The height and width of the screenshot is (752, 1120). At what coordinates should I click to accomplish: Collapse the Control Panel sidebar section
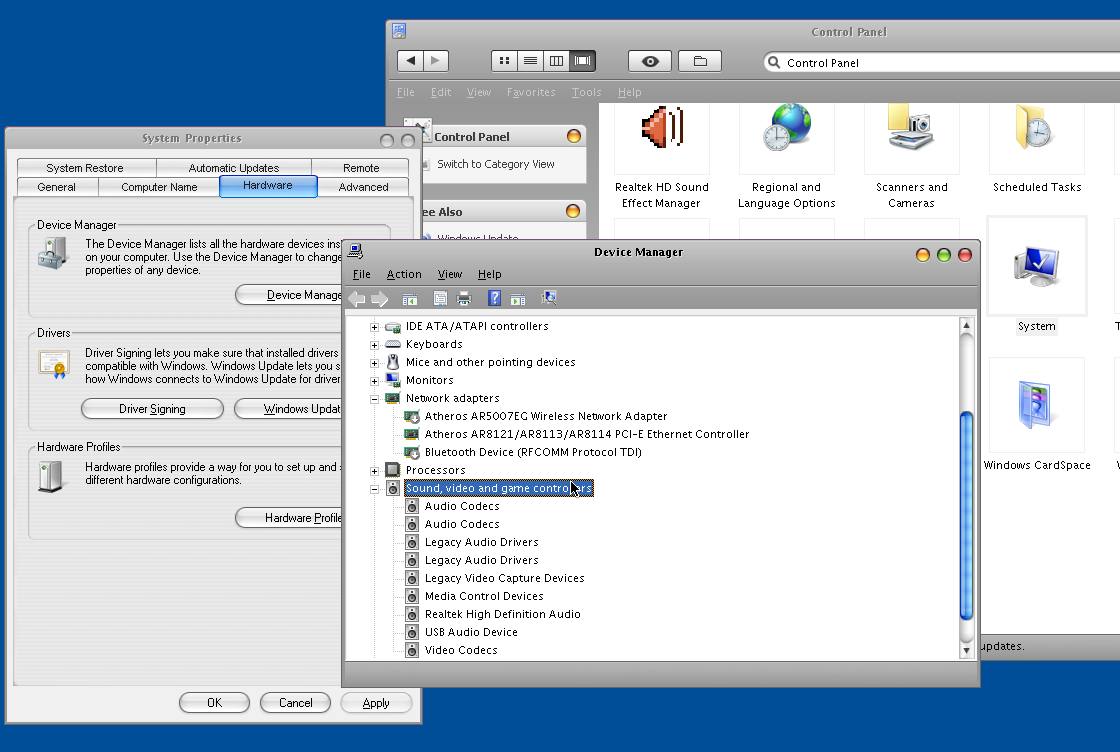point(574,136)
